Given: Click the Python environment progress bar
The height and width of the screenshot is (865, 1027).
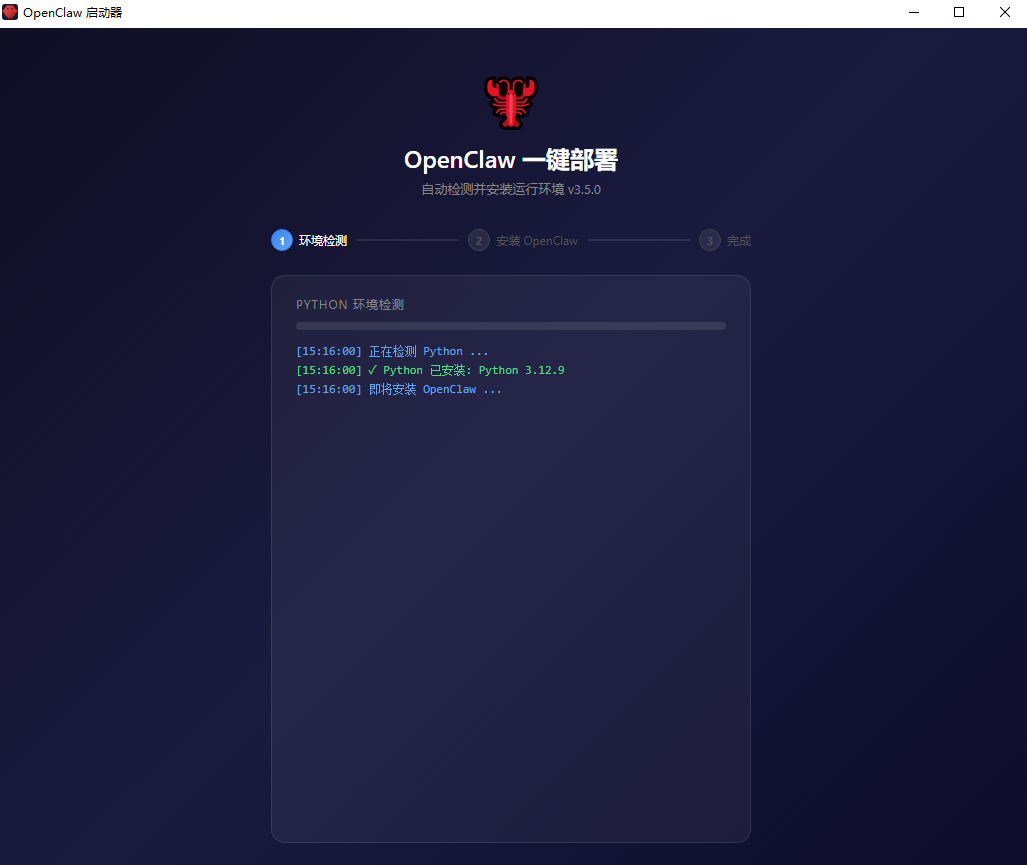Looking at the screenshot, I should 511,326.
